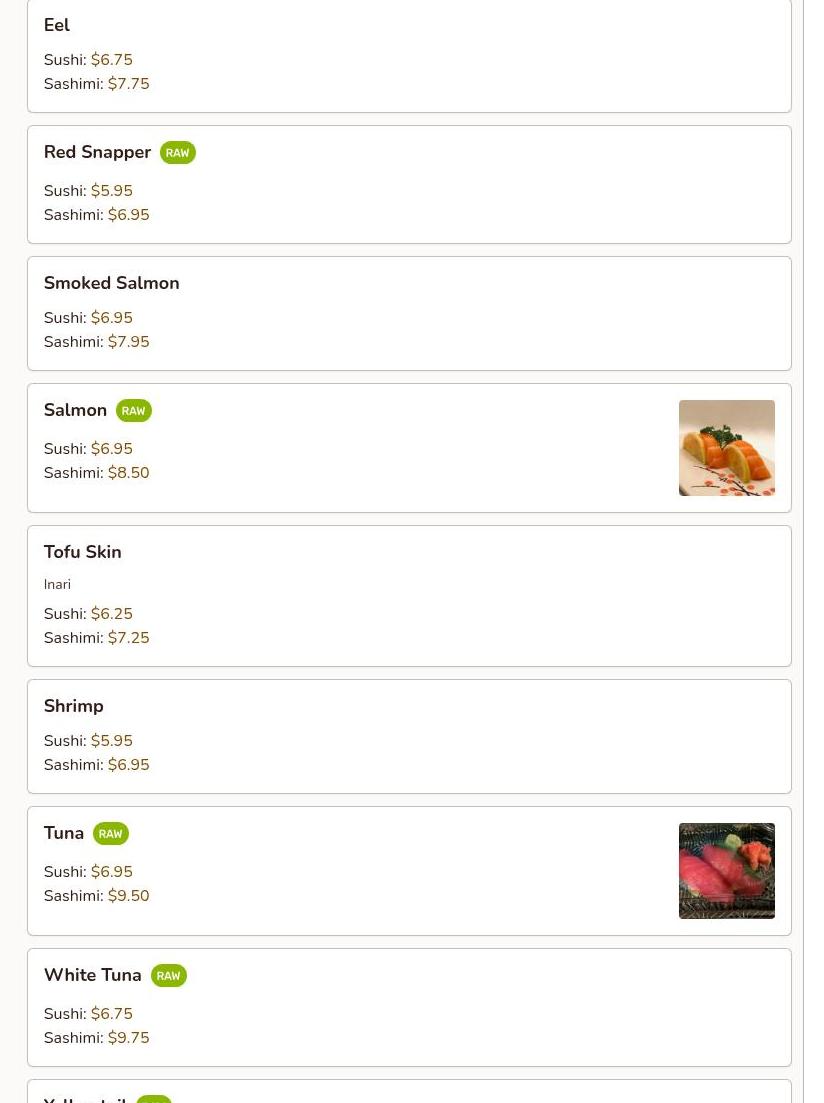This screenshot has height=1103, width=824.
Task: Open the Smoked Salmon menu item
Action: click(x=410, y=314)
